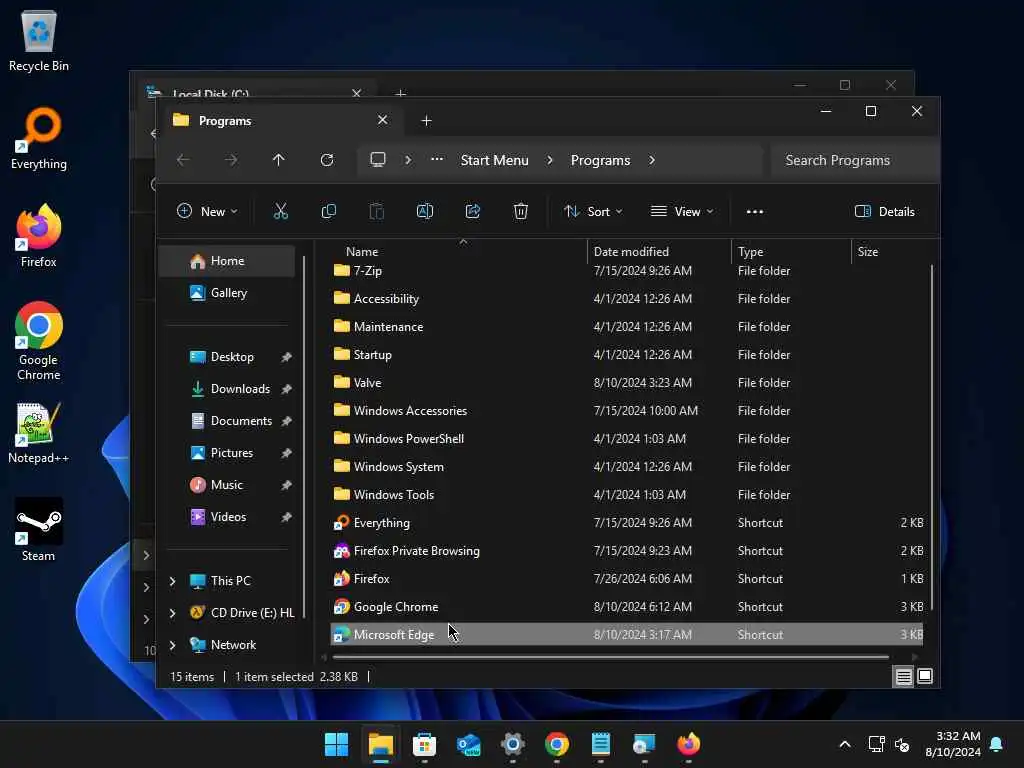The width and height of the screenshot is (1024, 768).
Task: Open the New dropdown menu
Action: tap(207, 212)
